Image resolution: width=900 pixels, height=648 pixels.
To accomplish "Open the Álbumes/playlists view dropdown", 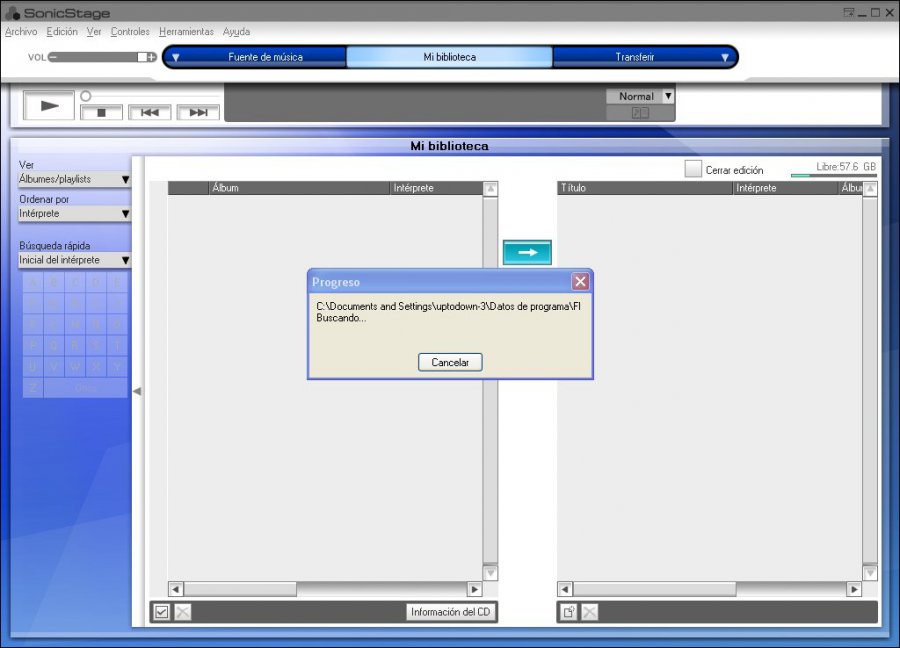I will 74,179.
